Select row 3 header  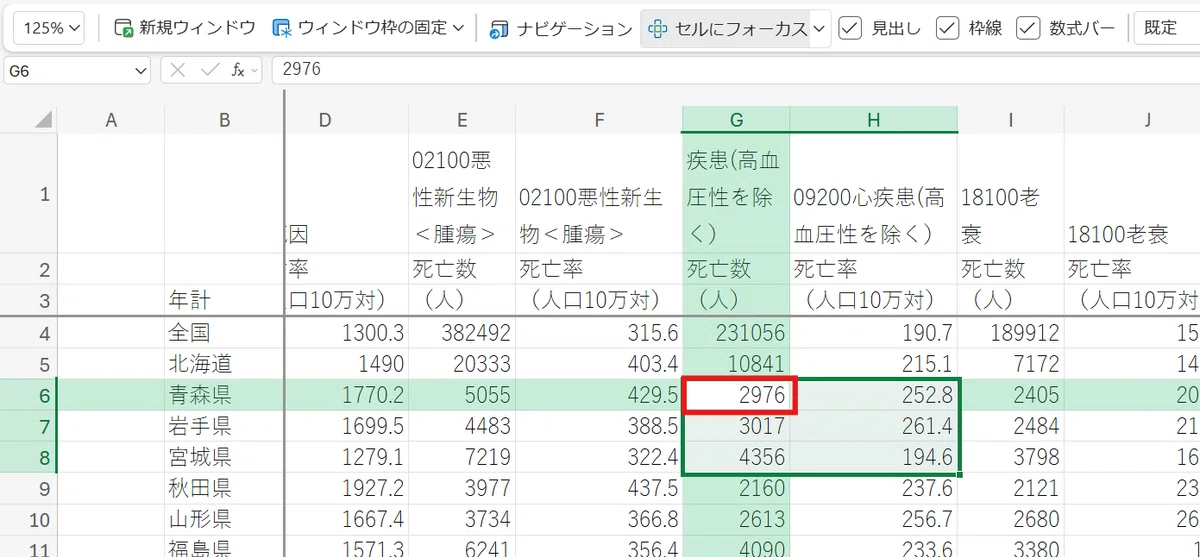(28, 299)
